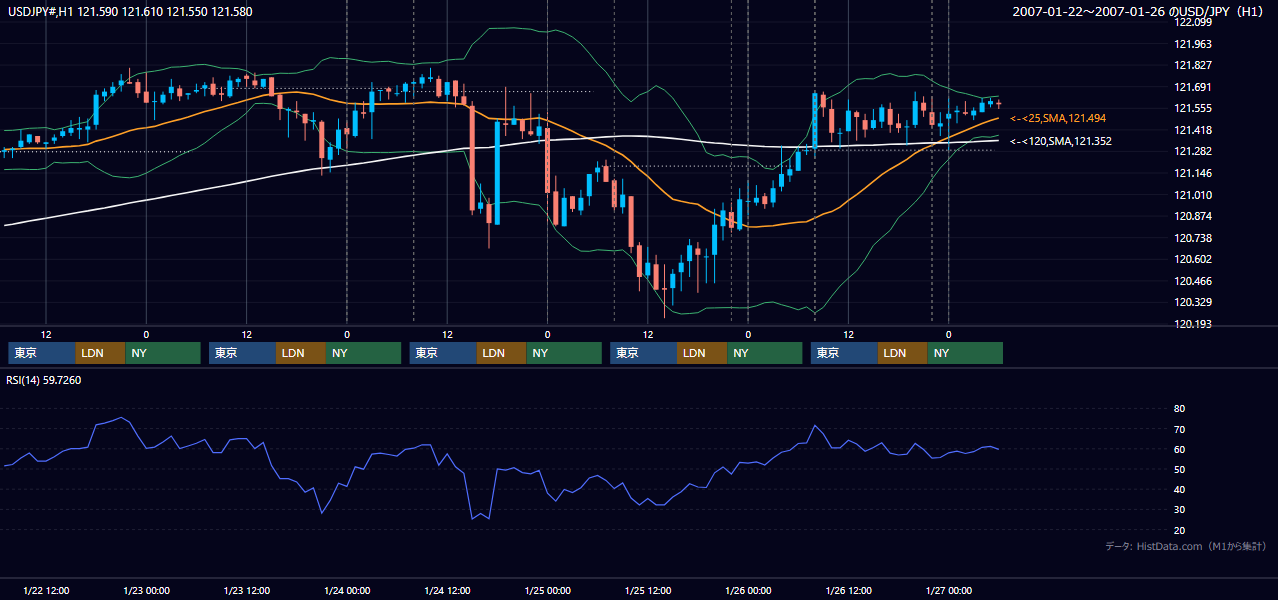Select the second NY session block
This screenshot has height=600, width=1278.
coord(364,353)
